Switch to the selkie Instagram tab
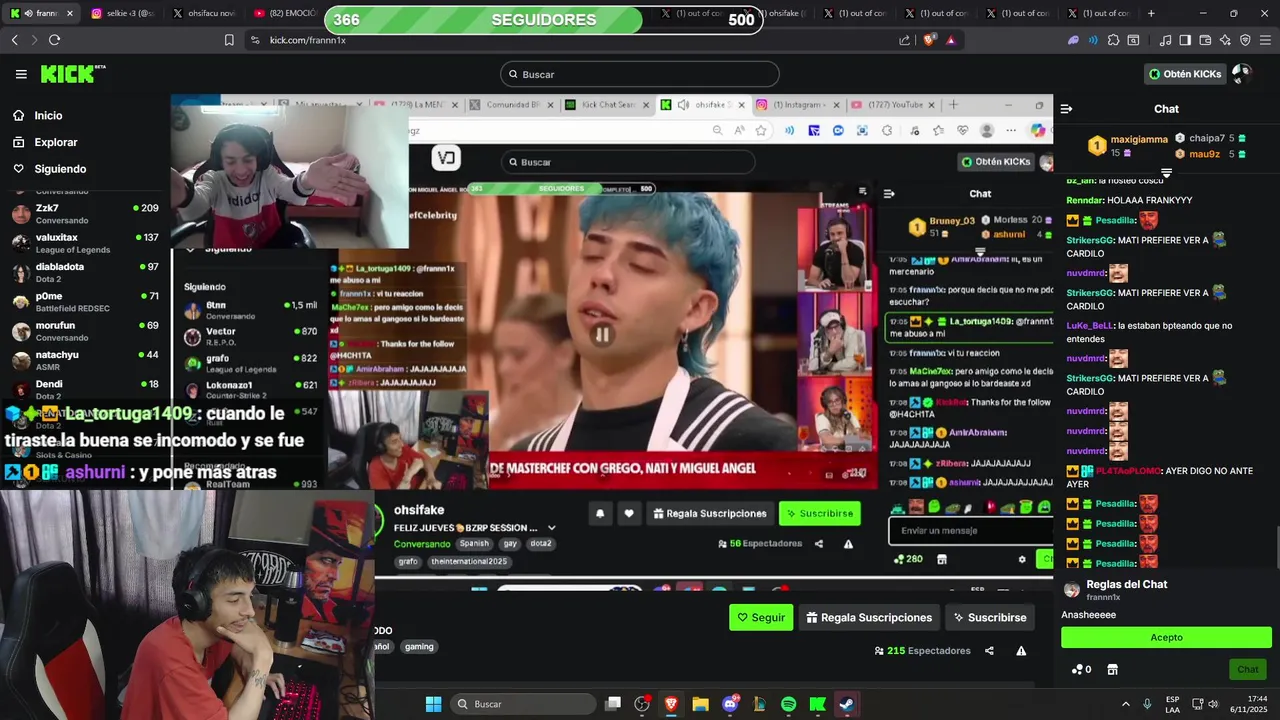1280x720 pixels. pyautogui.click(x=123, y=13)
